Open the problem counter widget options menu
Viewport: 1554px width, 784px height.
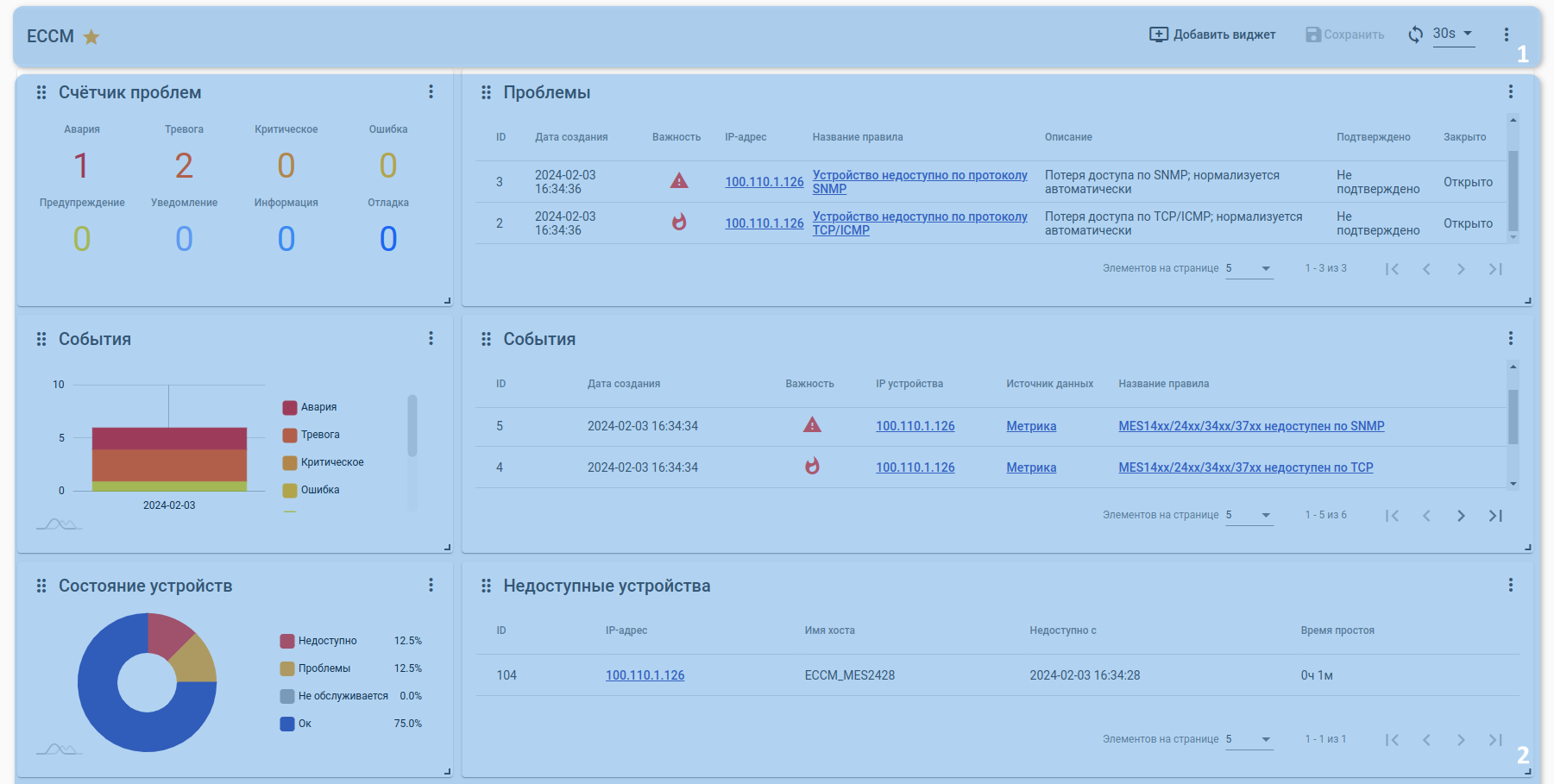[431, 91]
